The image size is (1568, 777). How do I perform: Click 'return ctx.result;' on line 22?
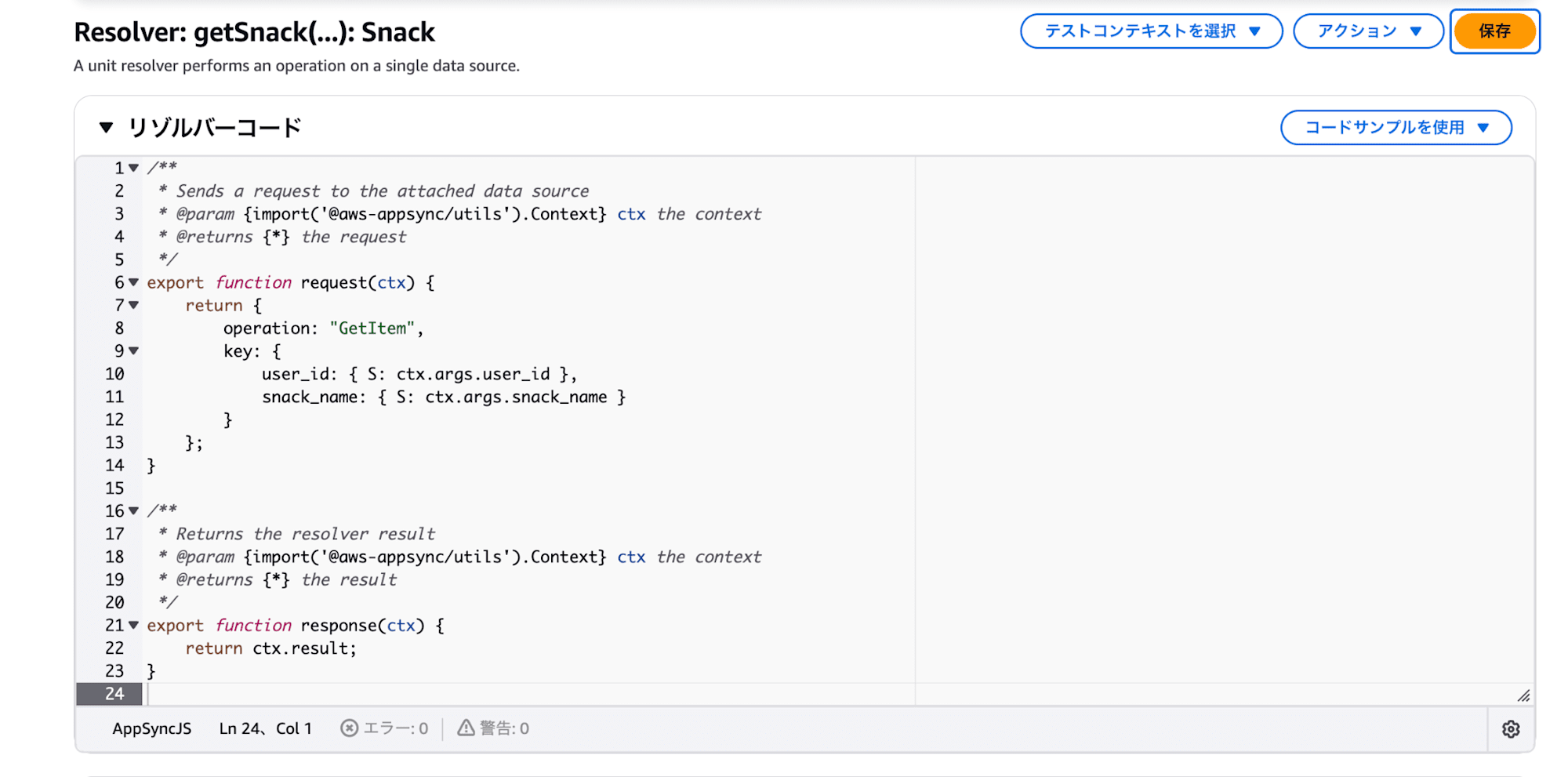[x=271, y=648]
